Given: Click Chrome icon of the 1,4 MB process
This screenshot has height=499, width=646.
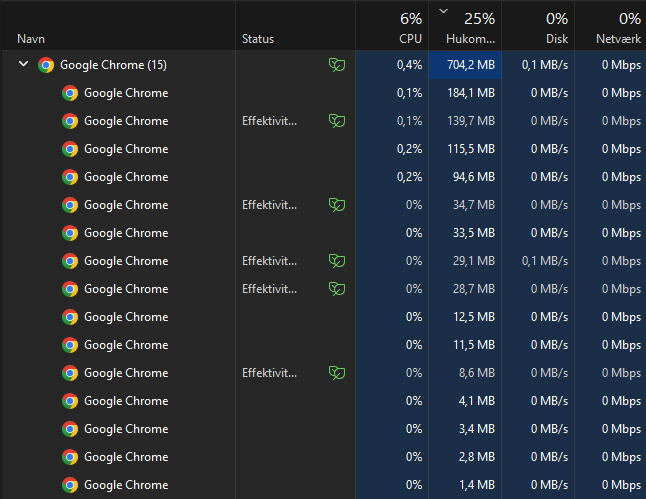Looking at the screenshot, I should (70, 485).
